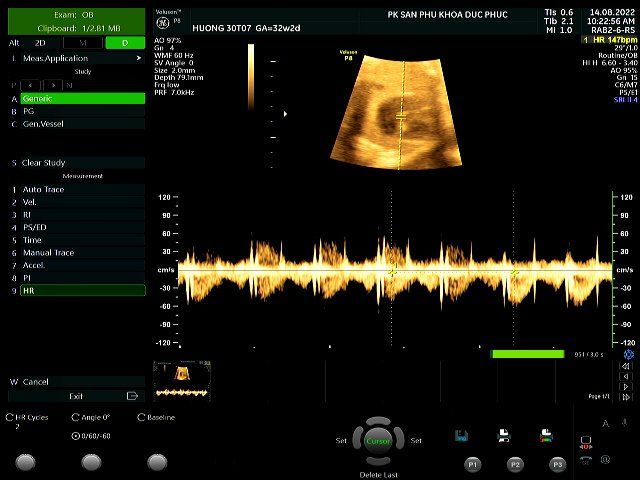
Task: Choose HR measurement
Action: tap(83, 291)
